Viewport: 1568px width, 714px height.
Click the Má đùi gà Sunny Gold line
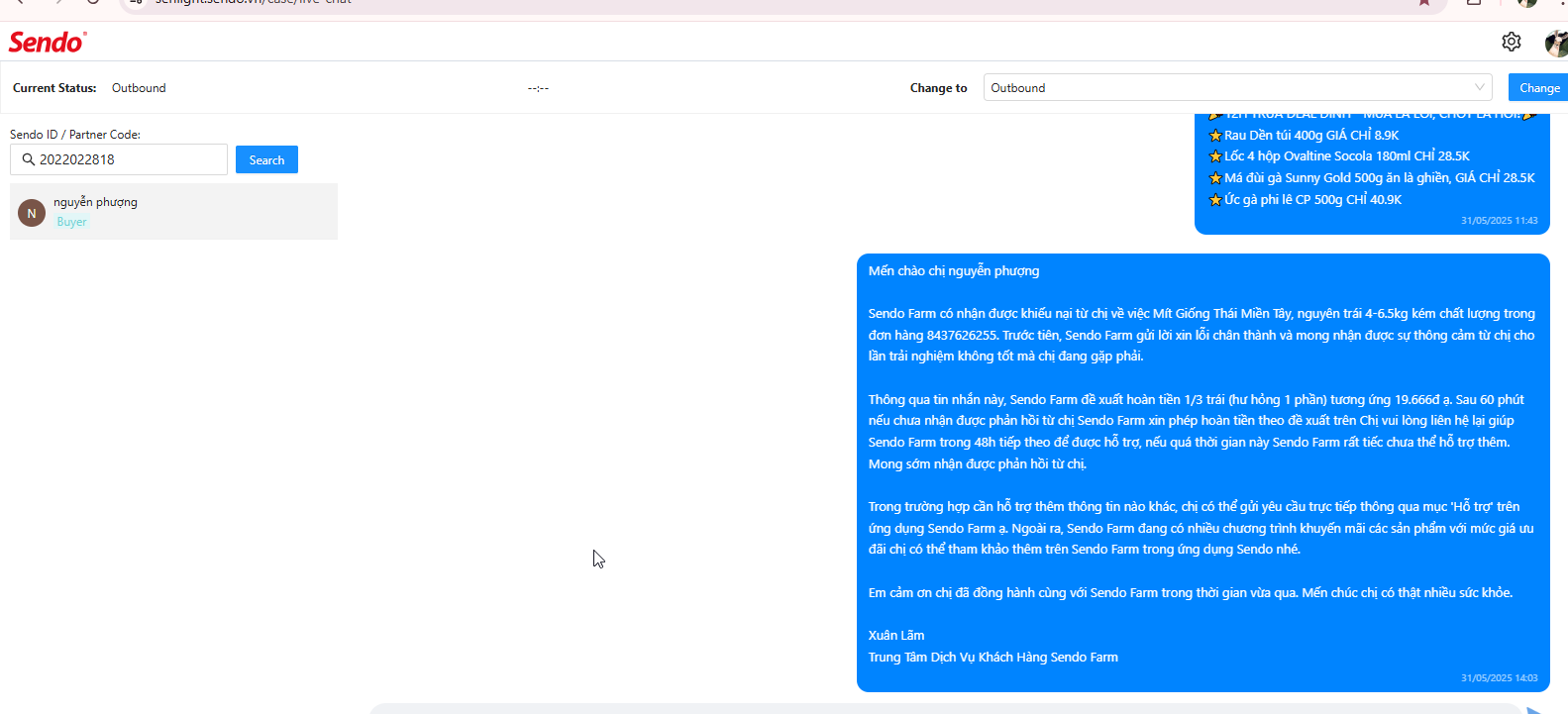point(1372,178)
